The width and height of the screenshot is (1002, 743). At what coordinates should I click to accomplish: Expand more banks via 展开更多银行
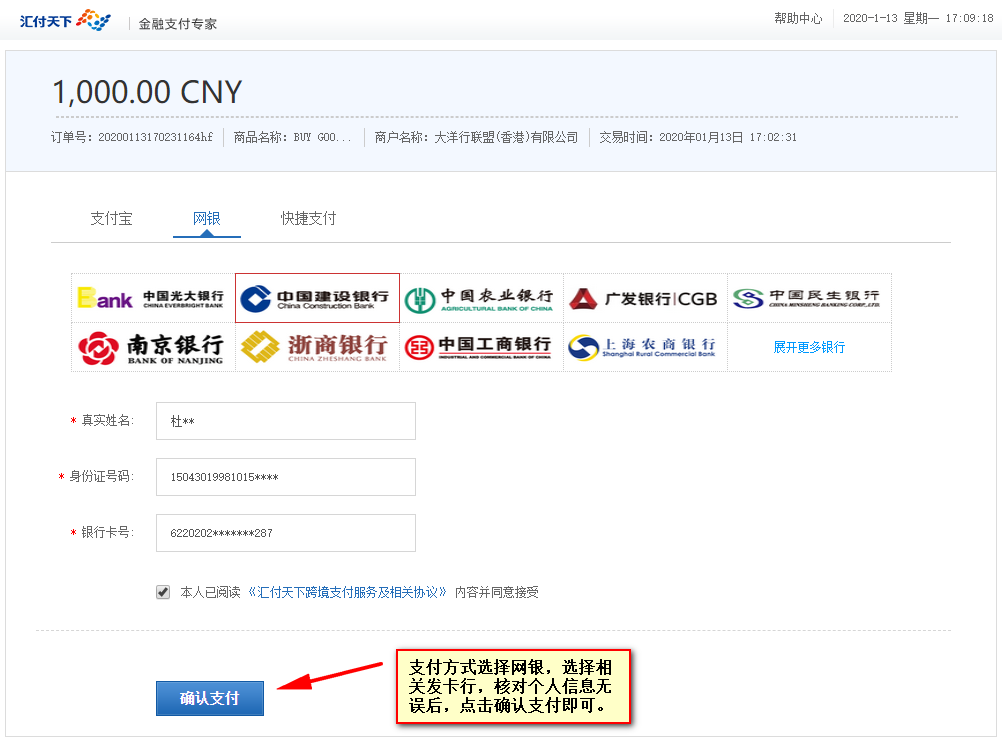pos(809,347)
